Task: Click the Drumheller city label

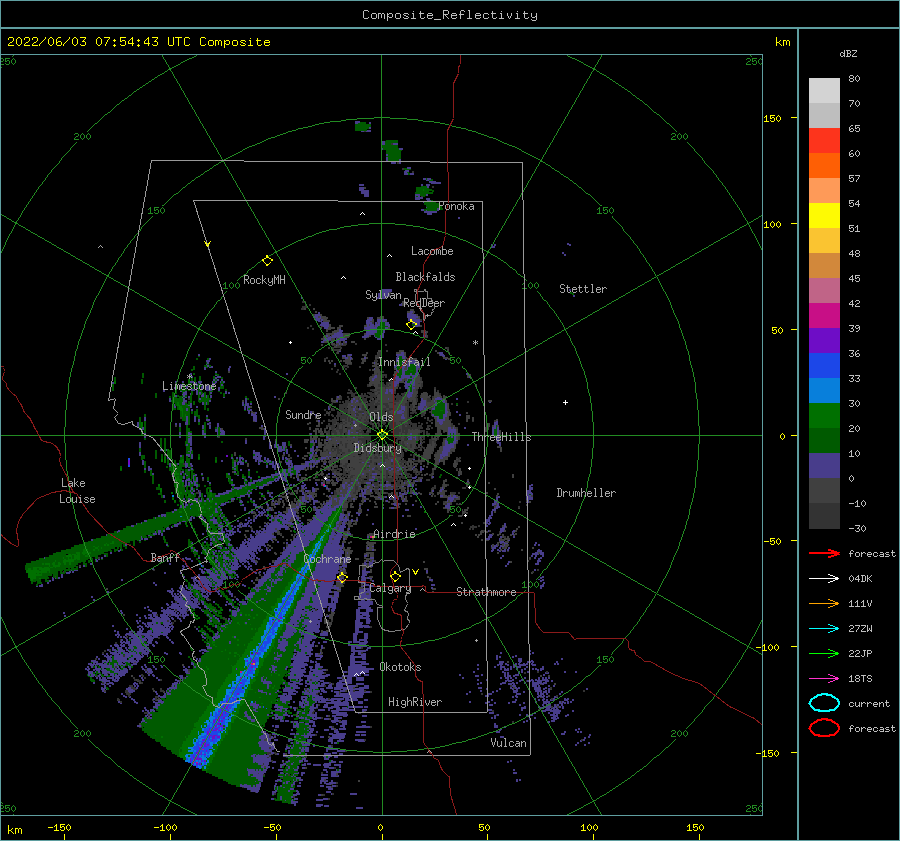Action: tap(586, 493)
